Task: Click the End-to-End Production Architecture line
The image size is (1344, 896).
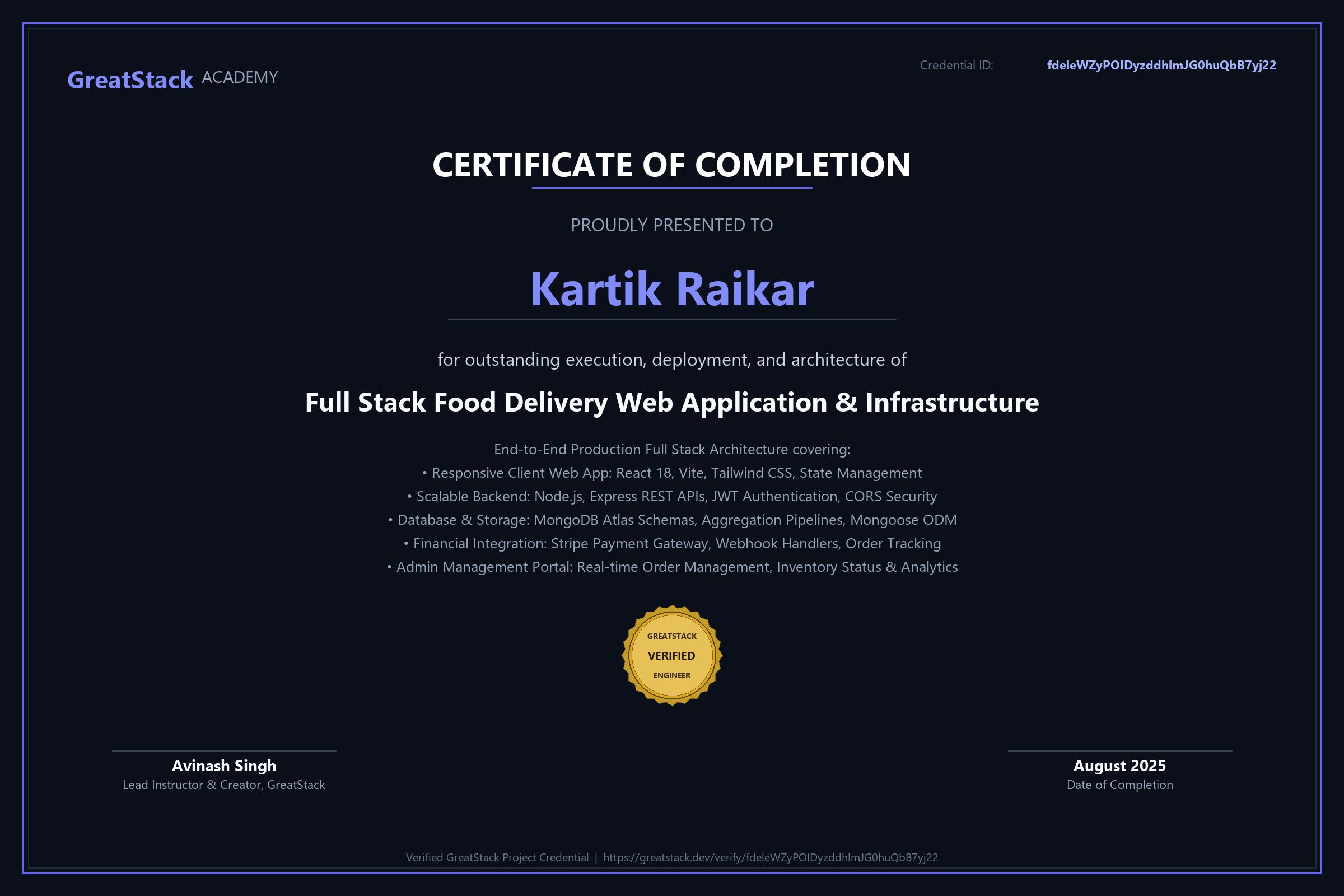Action: coord(672,450)
